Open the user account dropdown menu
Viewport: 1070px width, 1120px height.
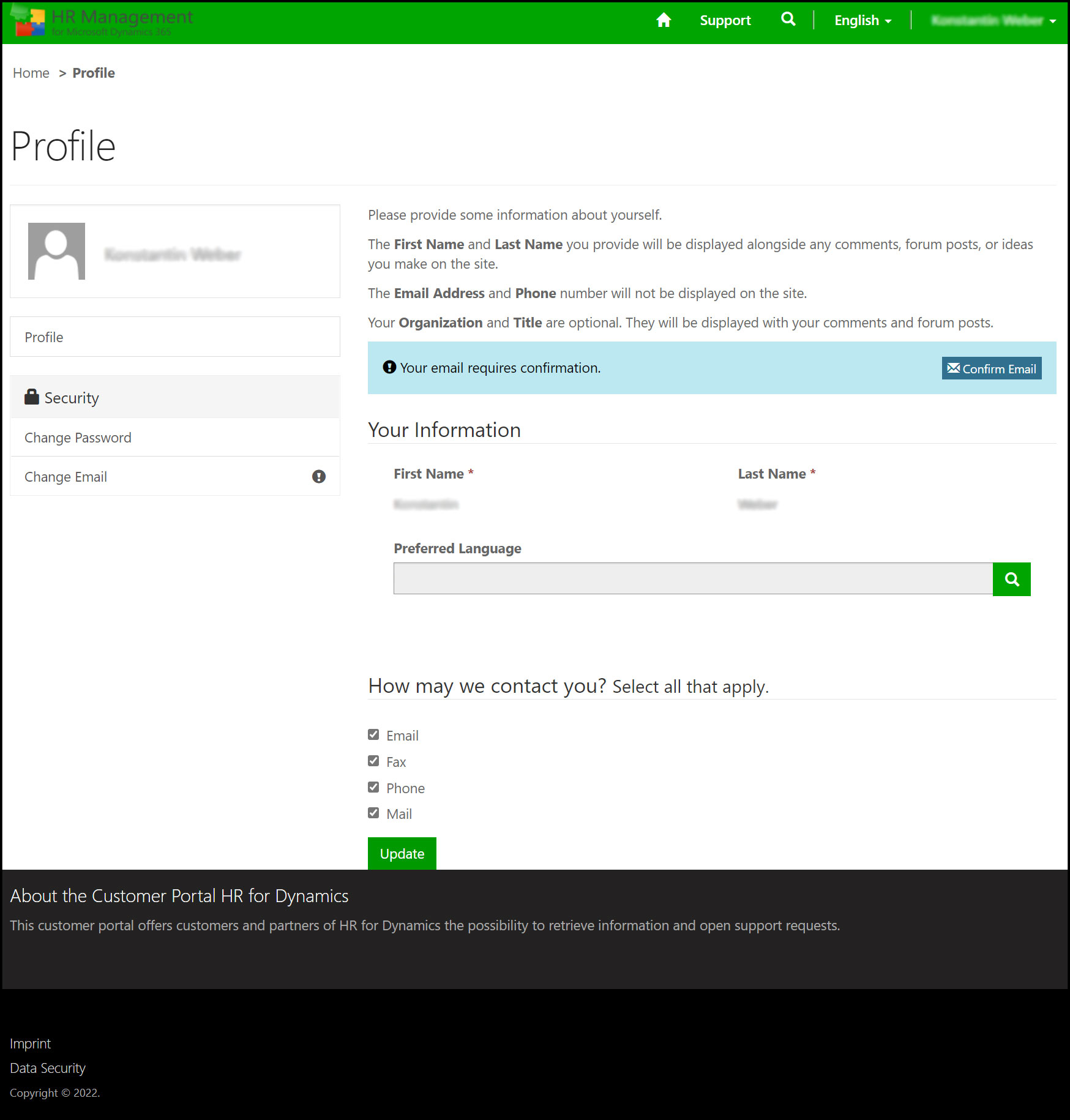[993, 21]
